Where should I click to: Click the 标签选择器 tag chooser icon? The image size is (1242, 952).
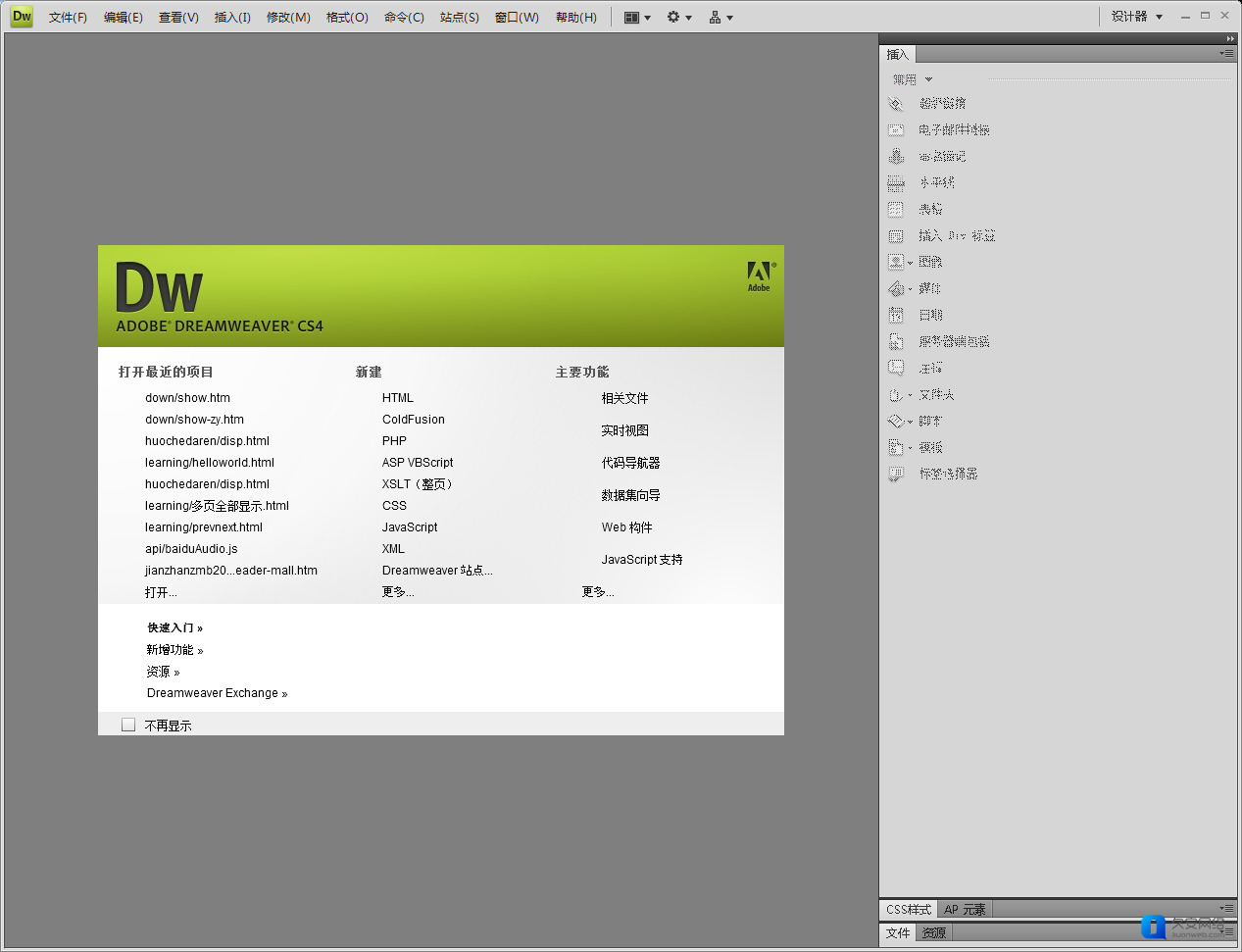896,474
